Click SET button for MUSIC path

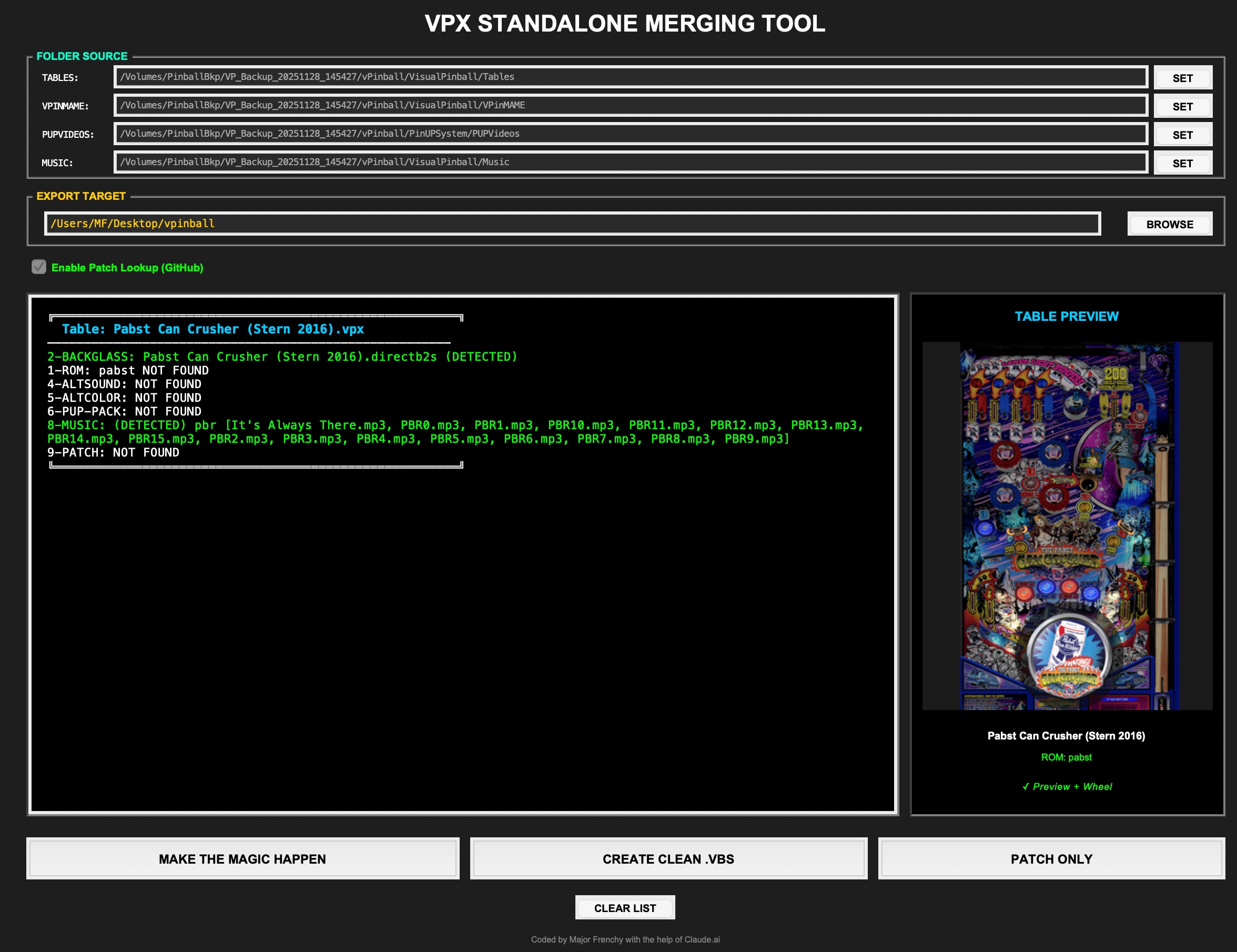click(1182, 163)
